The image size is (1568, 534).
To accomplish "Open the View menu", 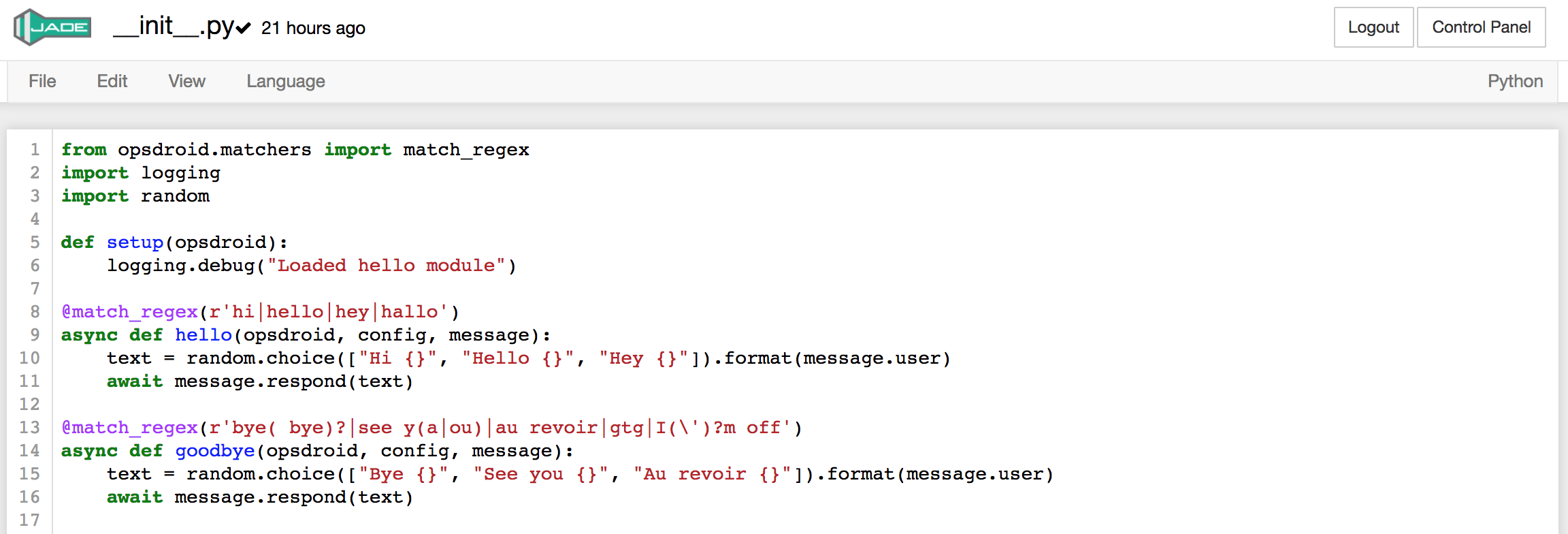I will click(x=186, y=81).
